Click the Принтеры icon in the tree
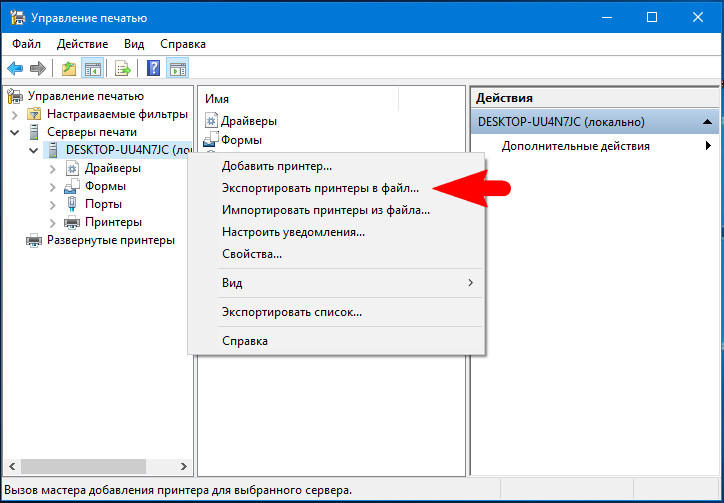This screenshot has width=724, height=503. coord(72,222)
